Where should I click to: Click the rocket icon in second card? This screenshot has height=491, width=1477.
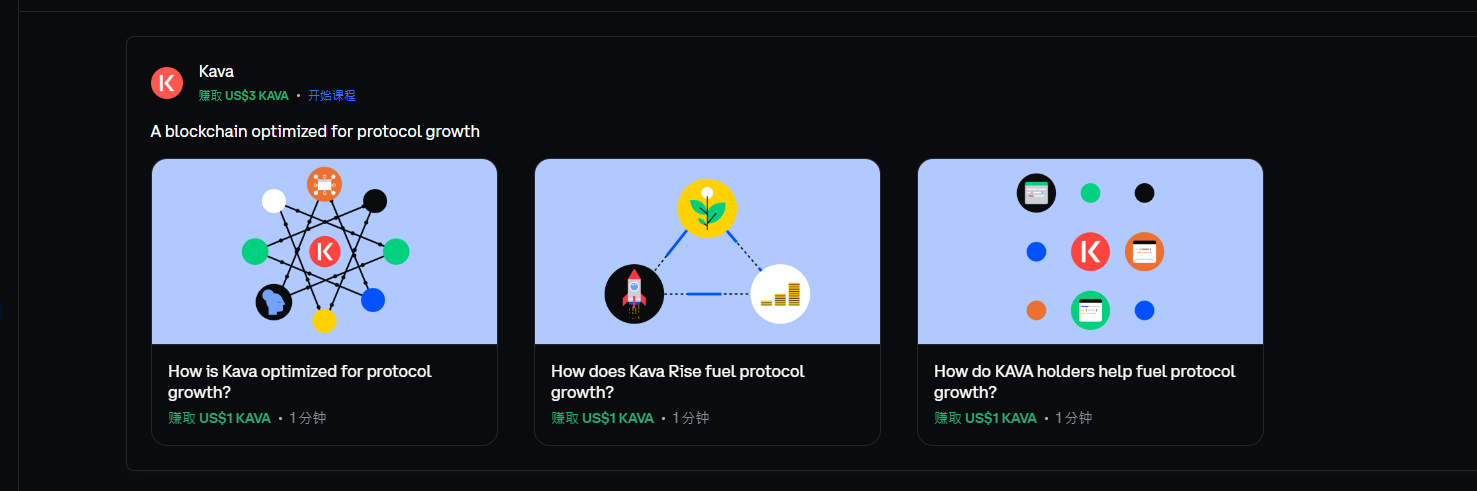(634, 294)
